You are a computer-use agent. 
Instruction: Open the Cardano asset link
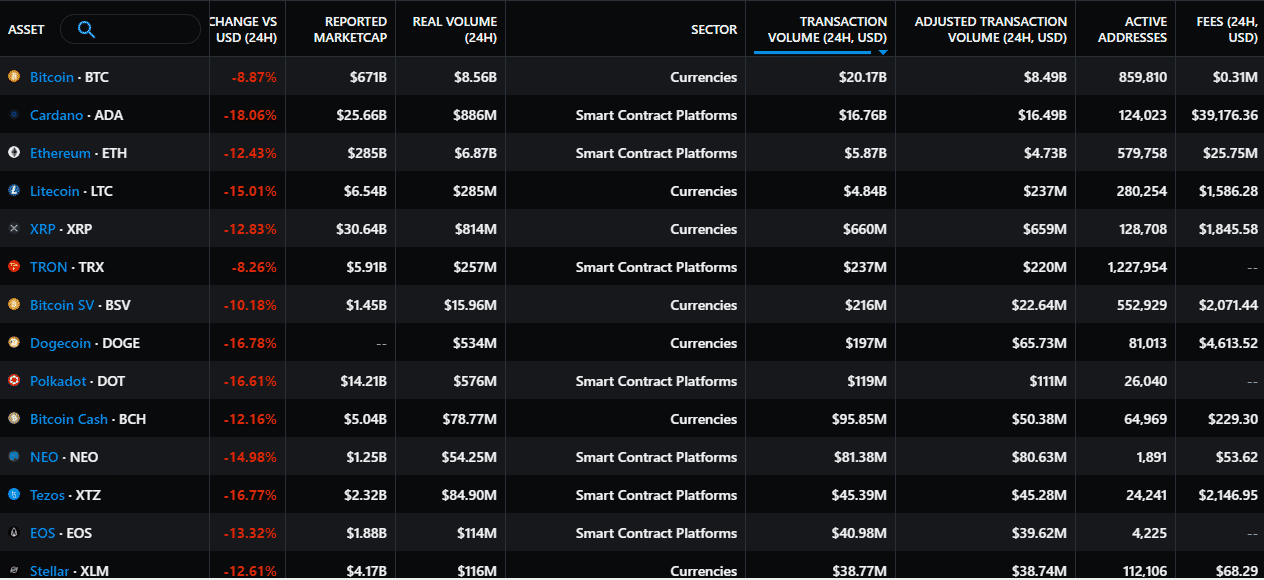[56, 115]
